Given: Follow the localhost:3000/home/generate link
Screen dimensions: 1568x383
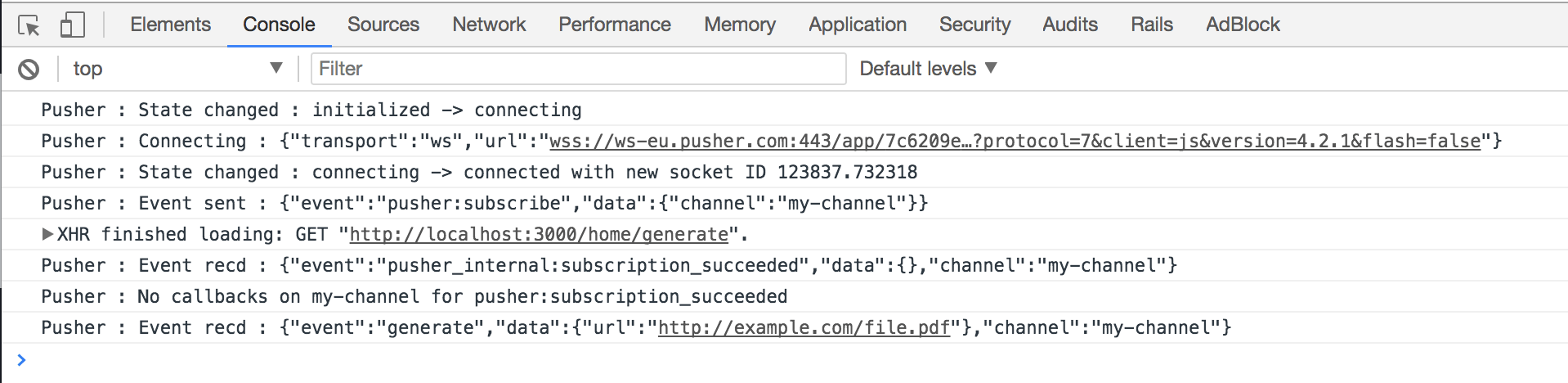Looking at the screenshot, I should [539, 235].
